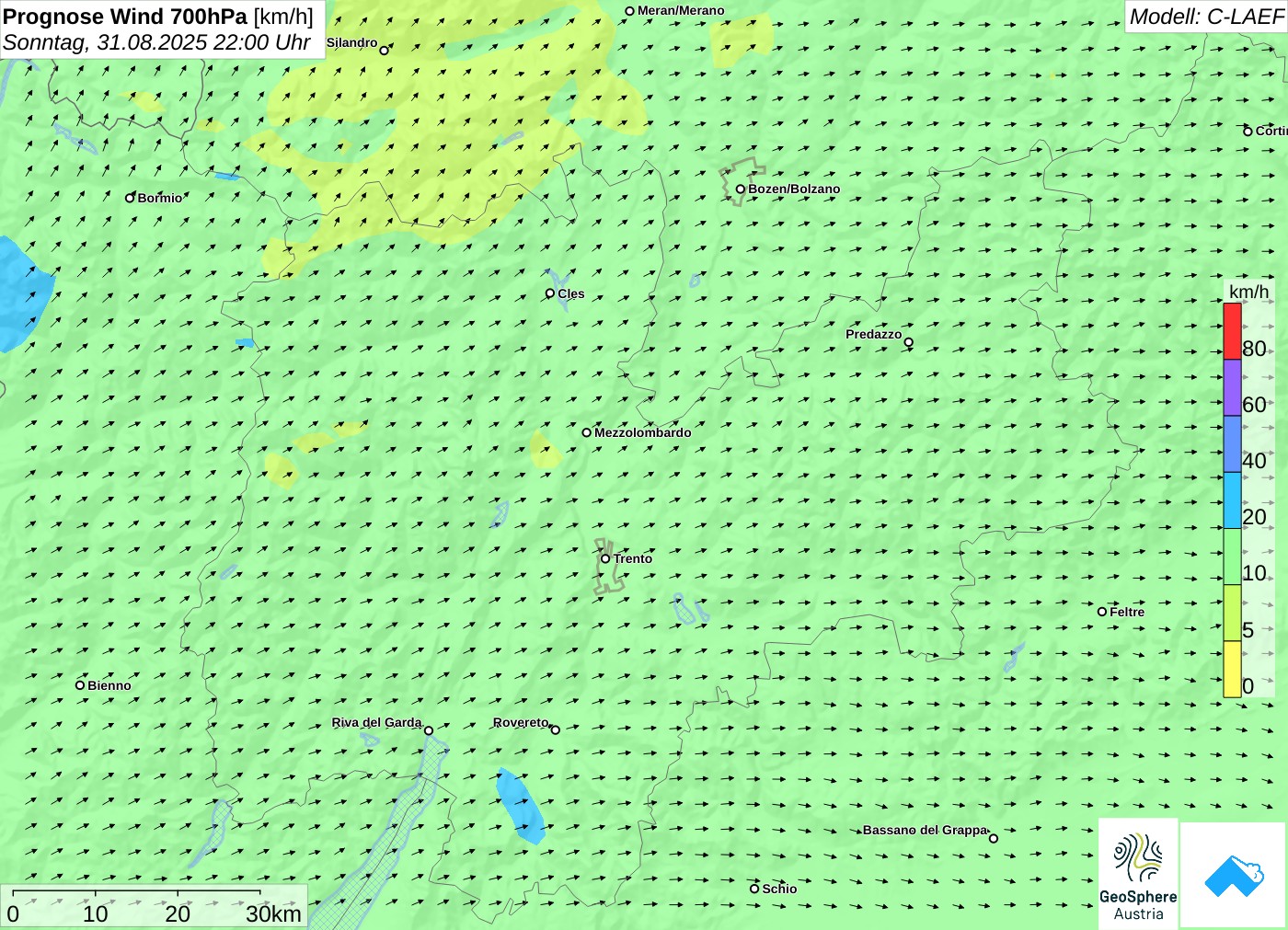Click the 'Prognose Wind 700hPa' title
This screenshot has width=1288, height=930.
pyautogui.click(x=125, y=17)
